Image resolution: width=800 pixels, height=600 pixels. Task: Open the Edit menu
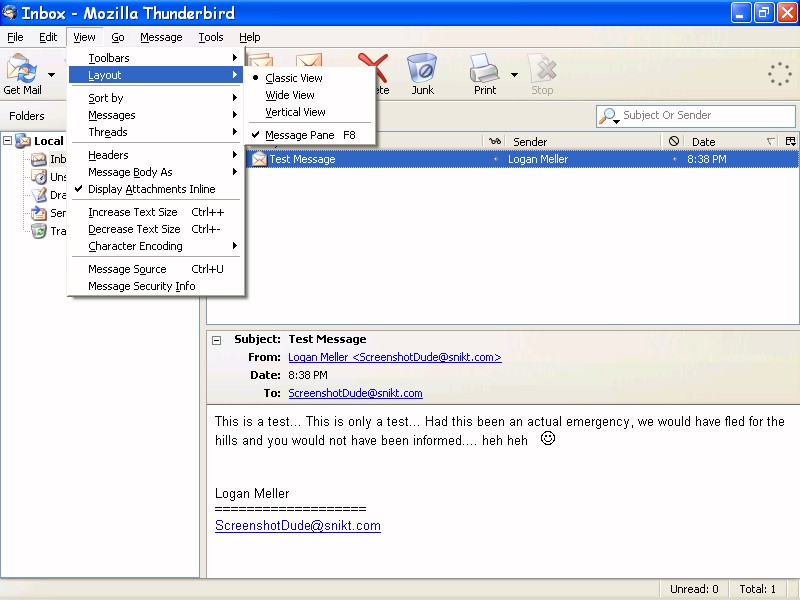click(x=48, y=37)
